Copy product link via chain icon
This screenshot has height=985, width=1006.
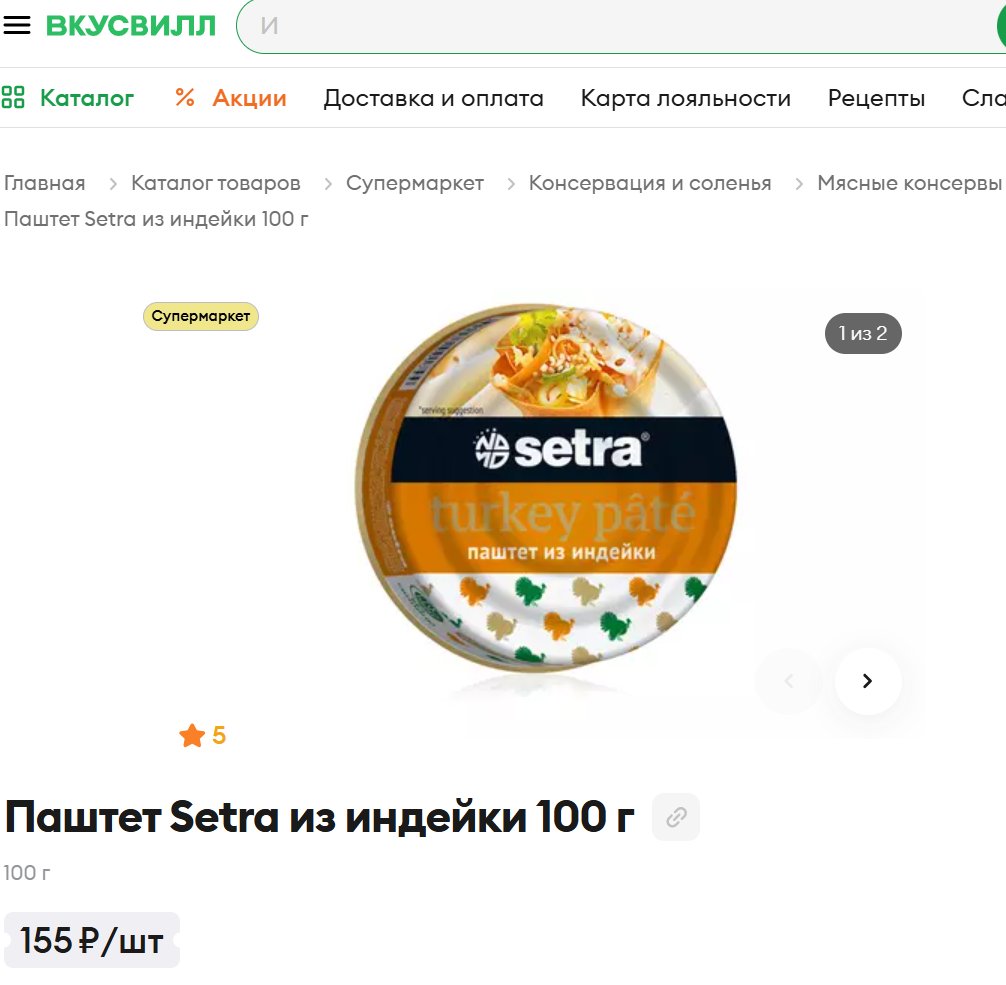tap(676, 818)
